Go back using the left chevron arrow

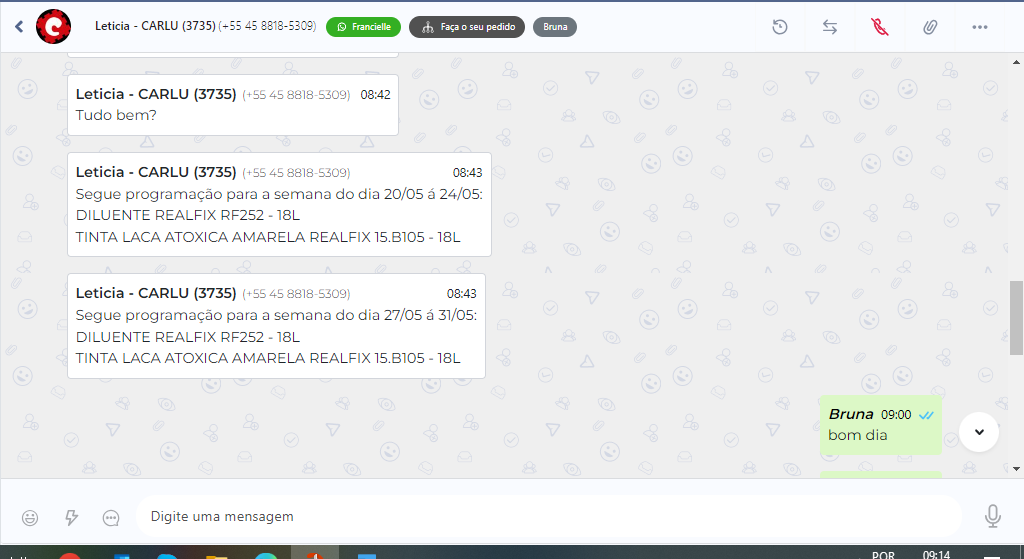(x=18, y=27)
